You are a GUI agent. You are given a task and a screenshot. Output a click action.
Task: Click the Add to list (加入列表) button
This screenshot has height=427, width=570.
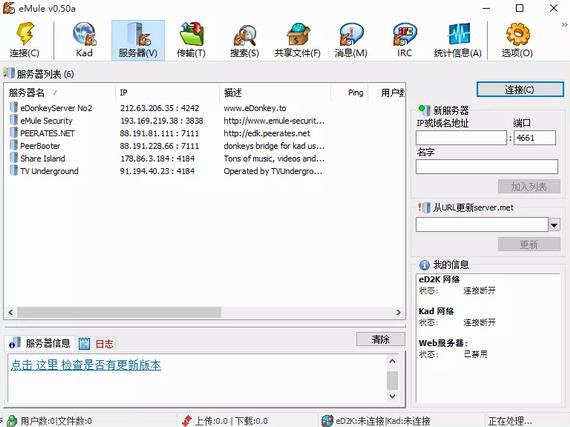click(x=529, y=187)
